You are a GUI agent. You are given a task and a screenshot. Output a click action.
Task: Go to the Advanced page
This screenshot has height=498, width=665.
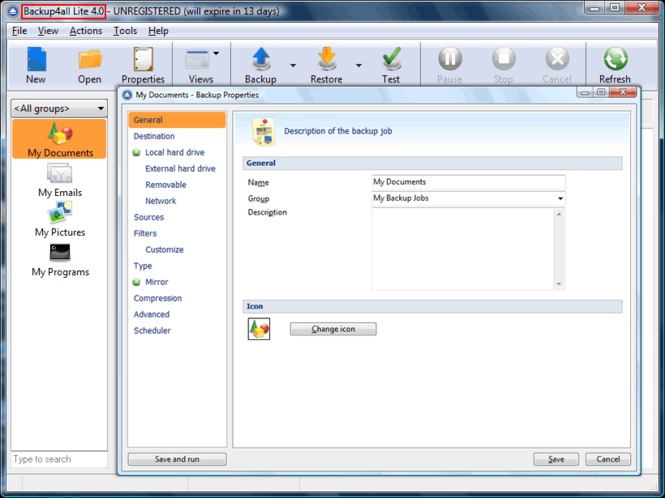point(151,314)
